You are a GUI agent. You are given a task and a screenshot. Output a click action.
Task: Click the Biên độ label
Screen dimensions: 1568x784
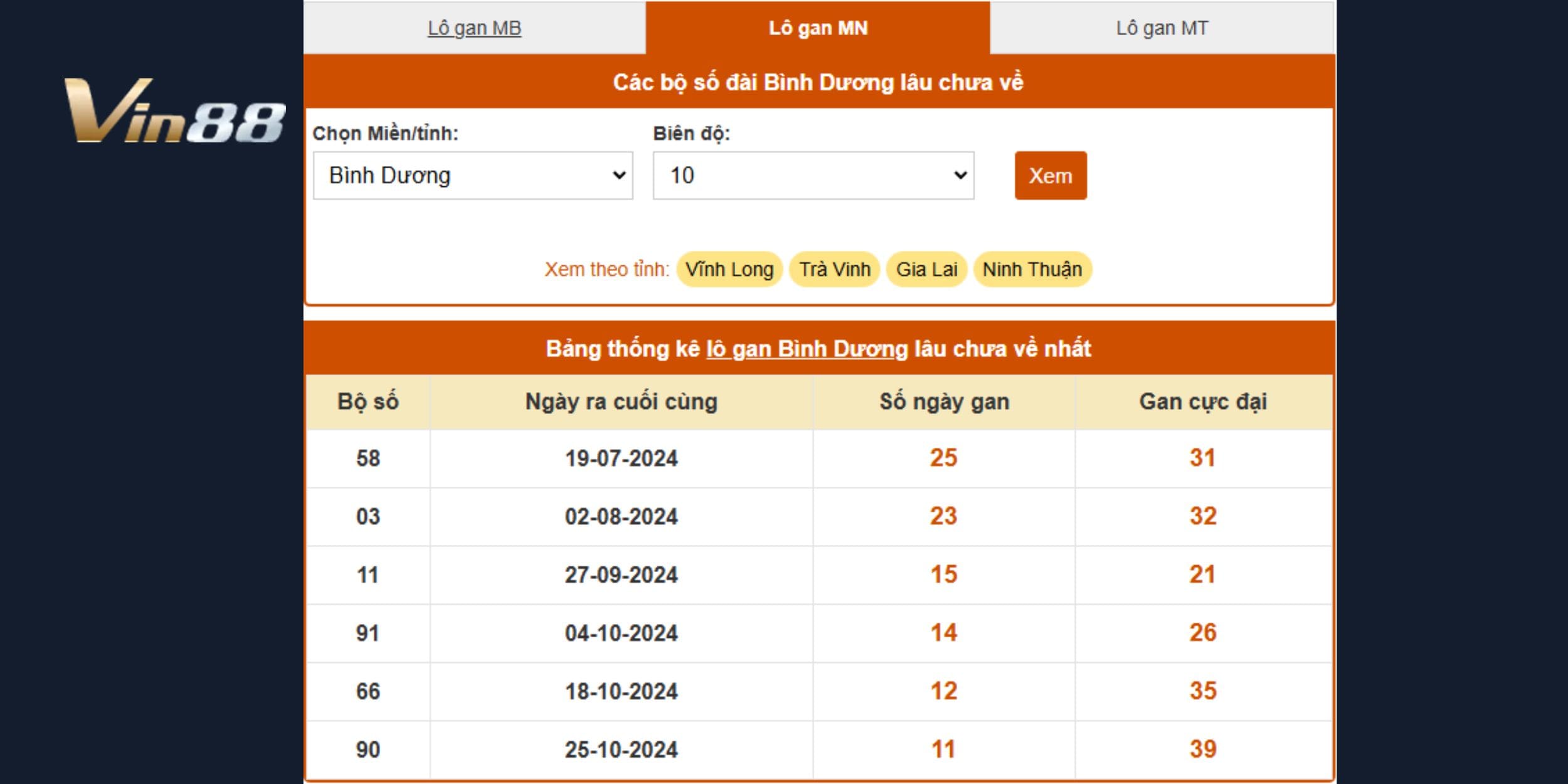[x=692, y=134]
